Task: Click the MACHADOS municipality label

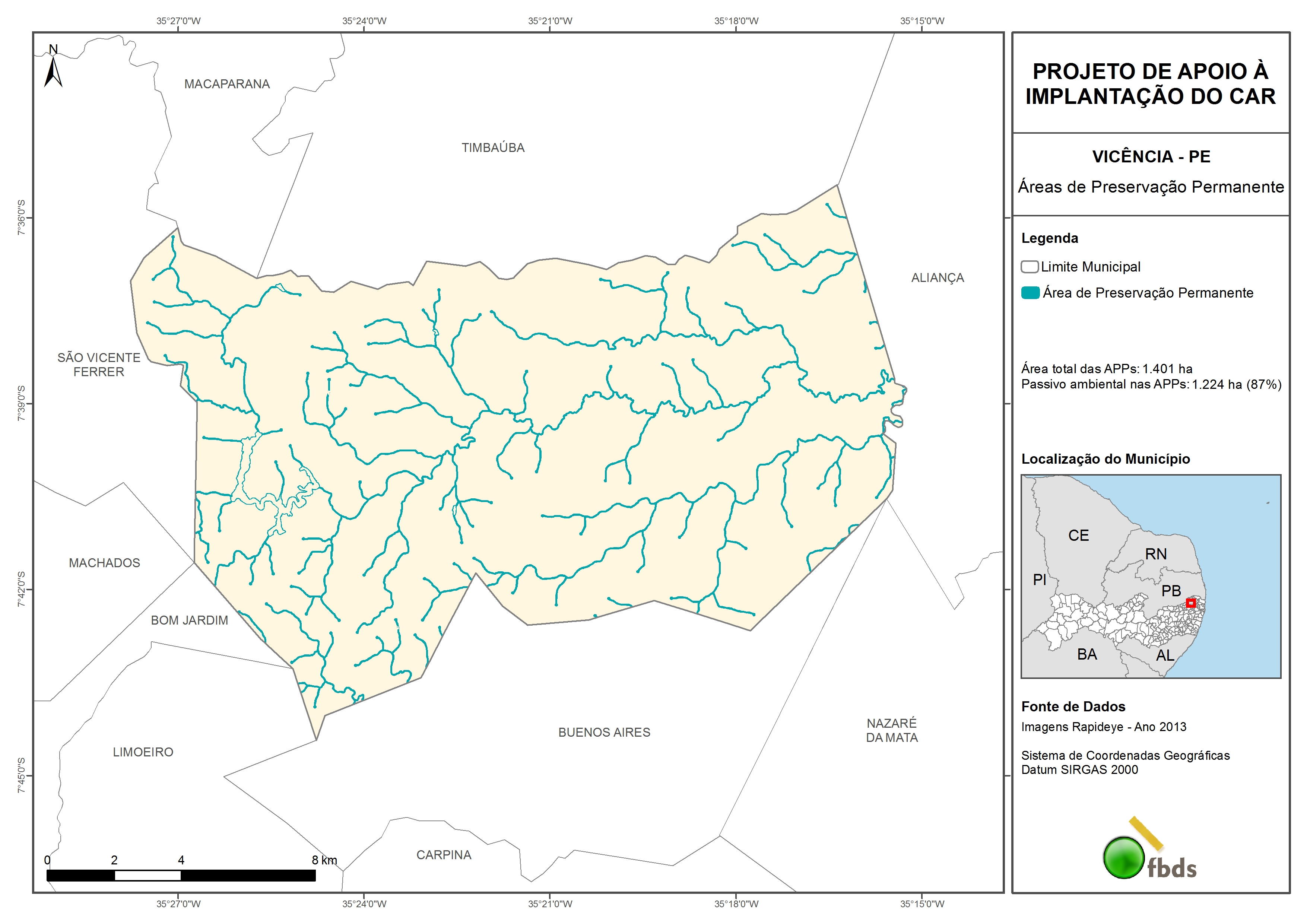Action: 104,563
